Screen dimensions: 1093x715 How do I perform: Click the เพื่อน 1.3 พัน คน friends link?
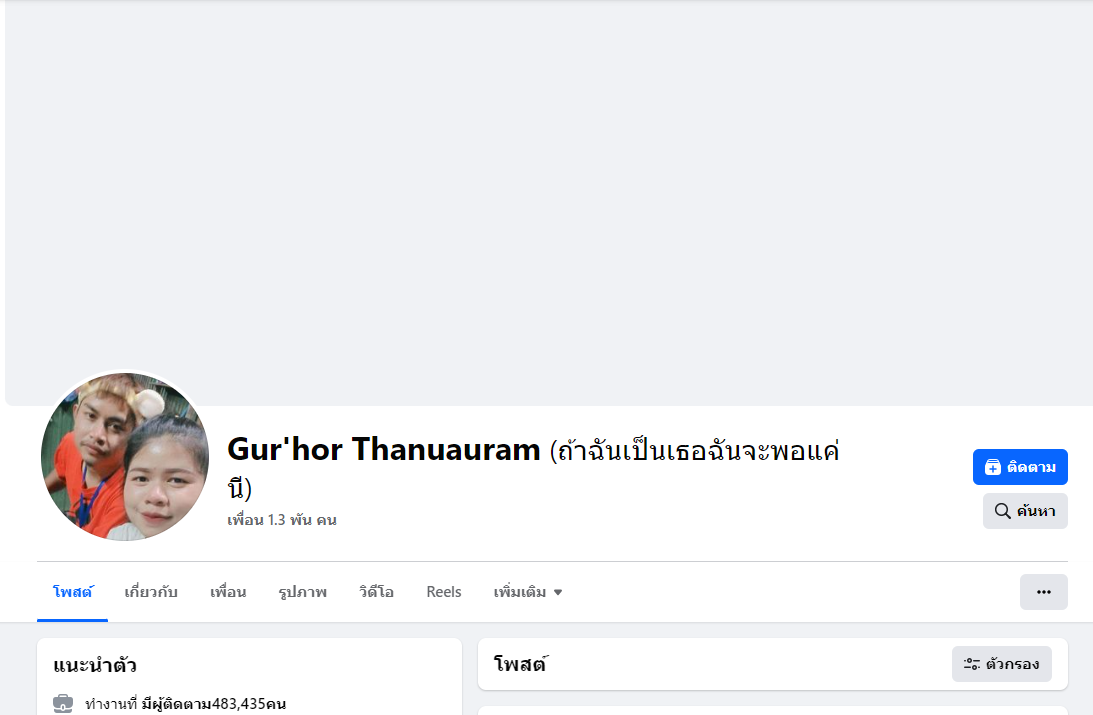(282, 520)
